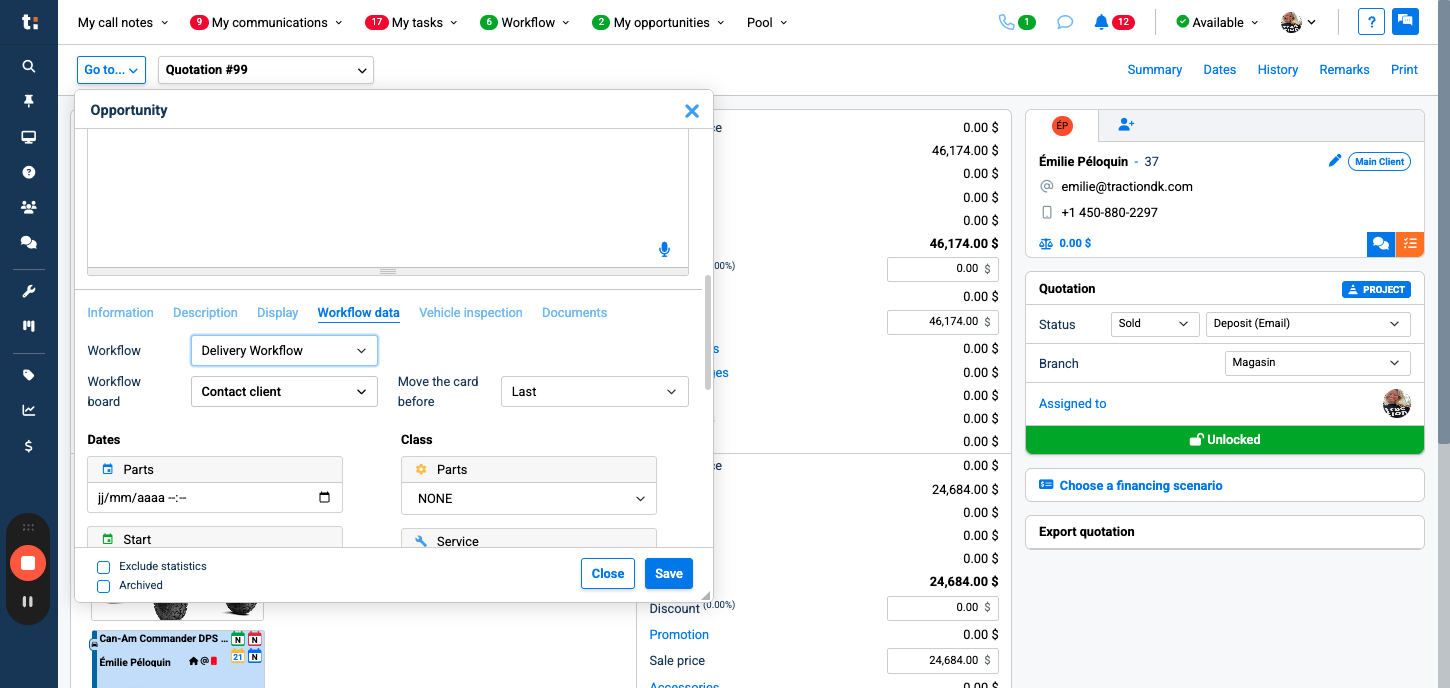Click the Save button
This screenshot has height=688, width=1450.
(668, 573)
